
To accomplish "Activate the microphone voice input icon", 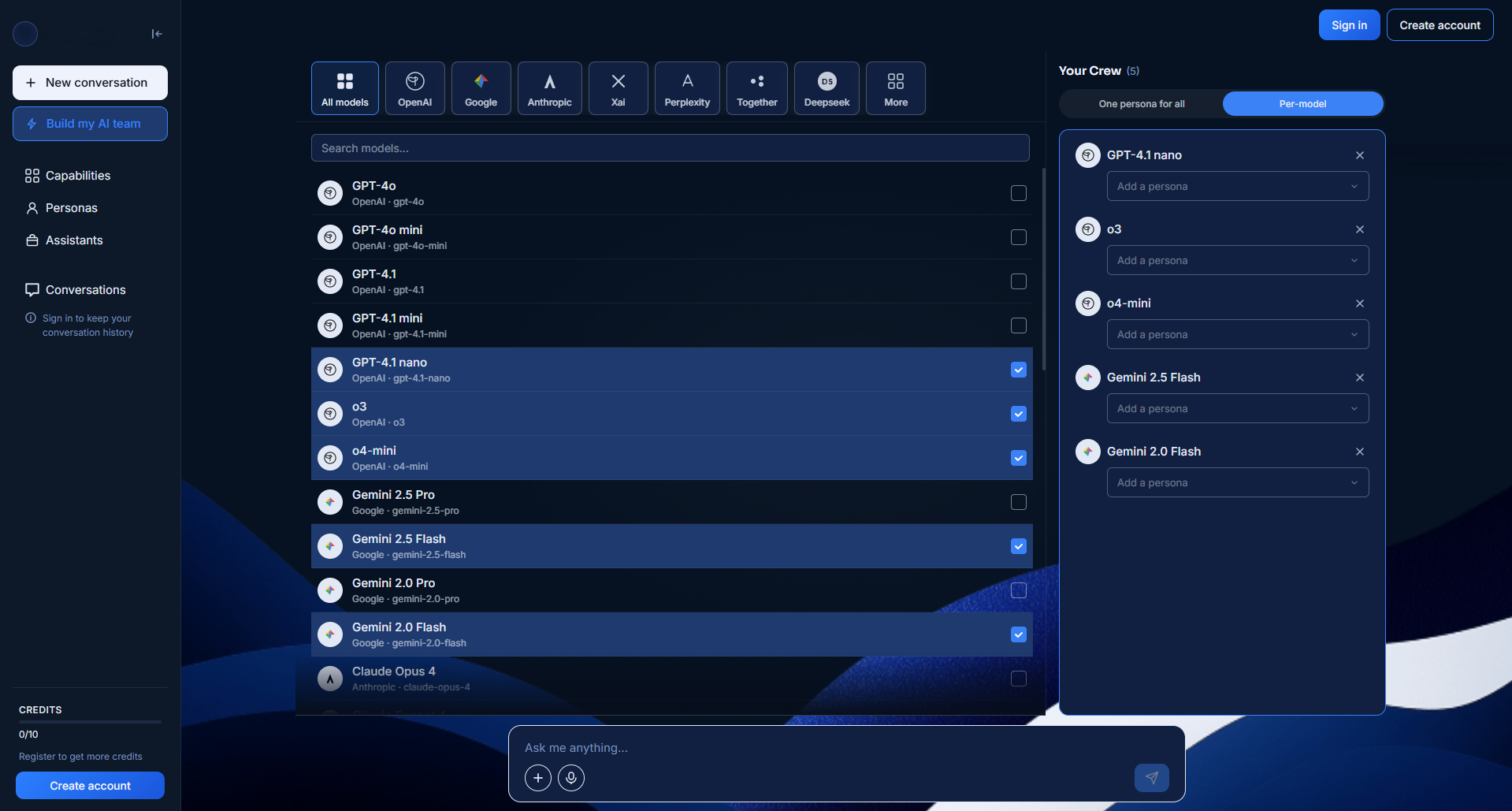I will pos(571,778).
